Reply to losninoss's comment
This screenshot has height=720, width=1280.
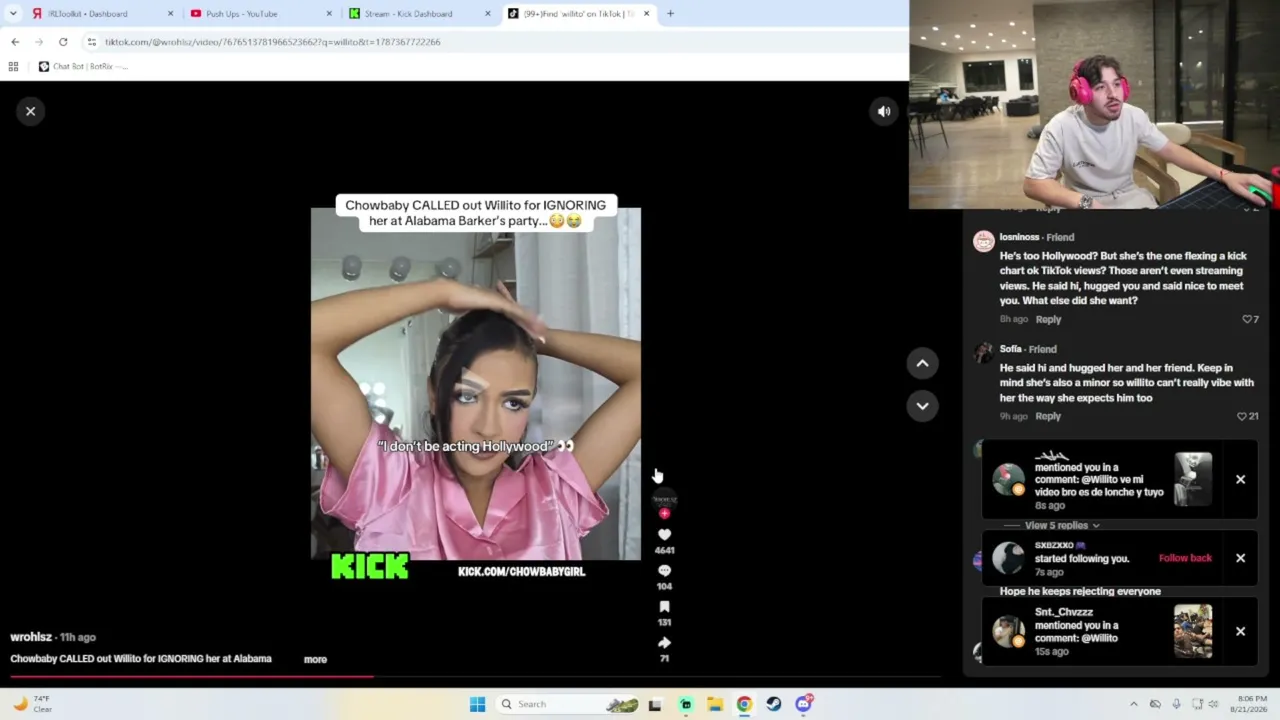(x=1048, y=319)
